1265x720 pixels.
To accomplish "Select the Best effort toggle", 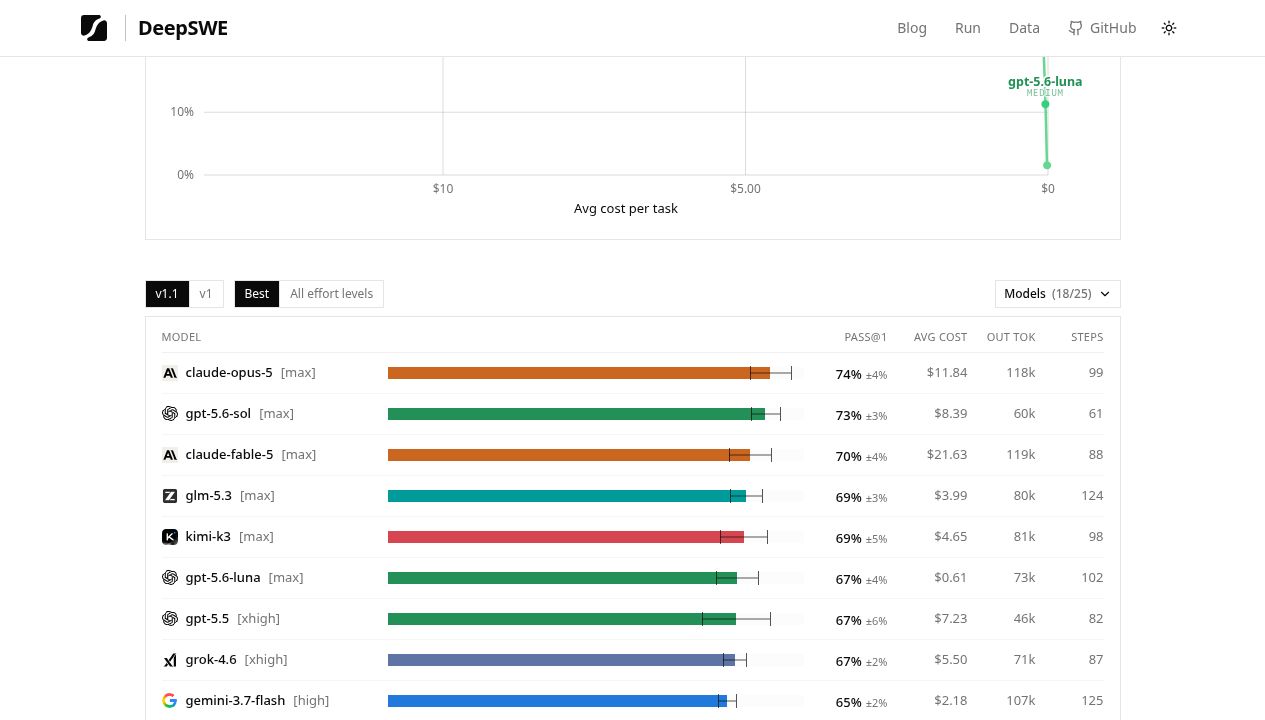I will [x=257, y=294].
